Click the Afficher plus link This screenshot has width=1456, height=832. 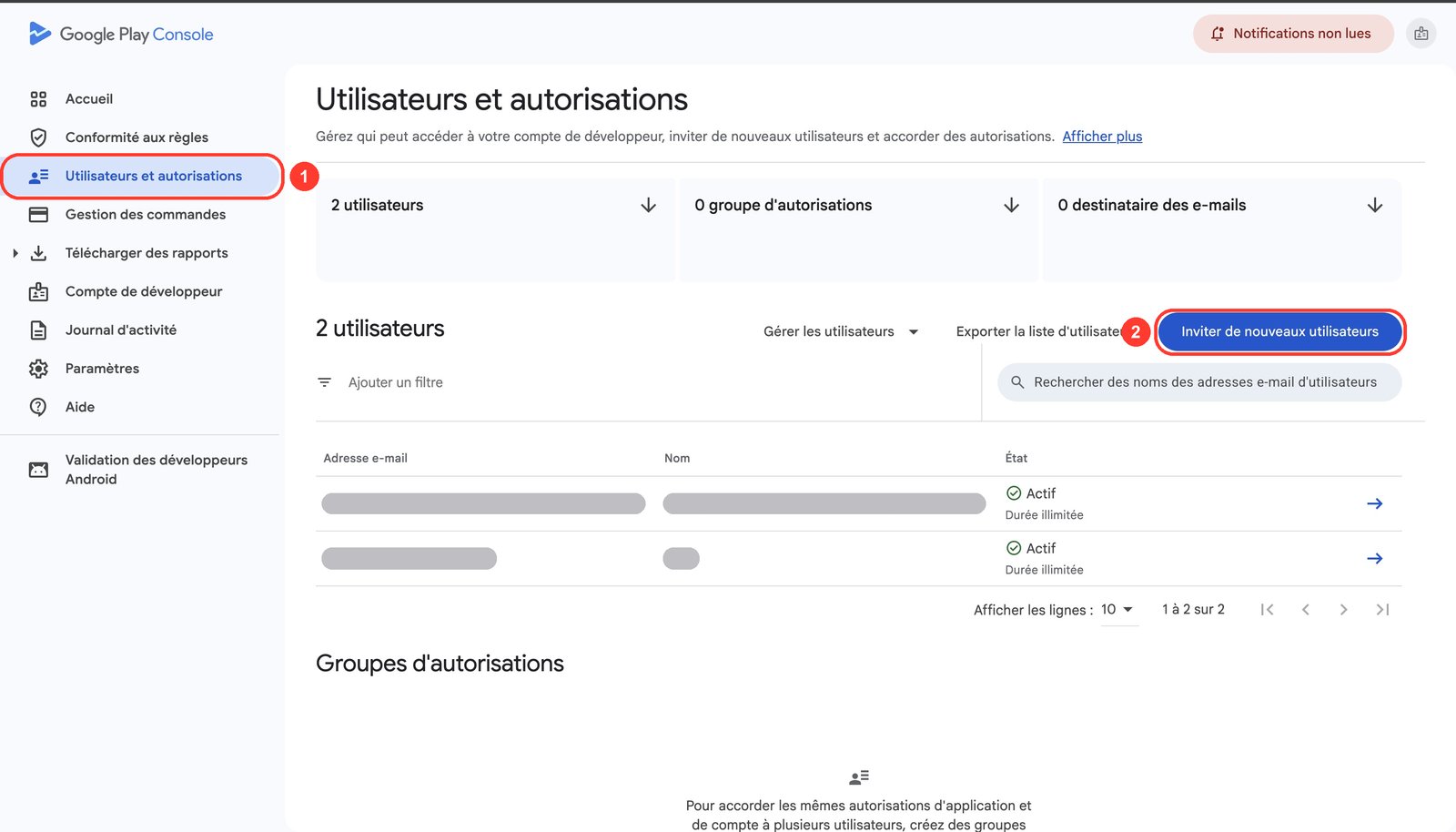point(1102,137)
